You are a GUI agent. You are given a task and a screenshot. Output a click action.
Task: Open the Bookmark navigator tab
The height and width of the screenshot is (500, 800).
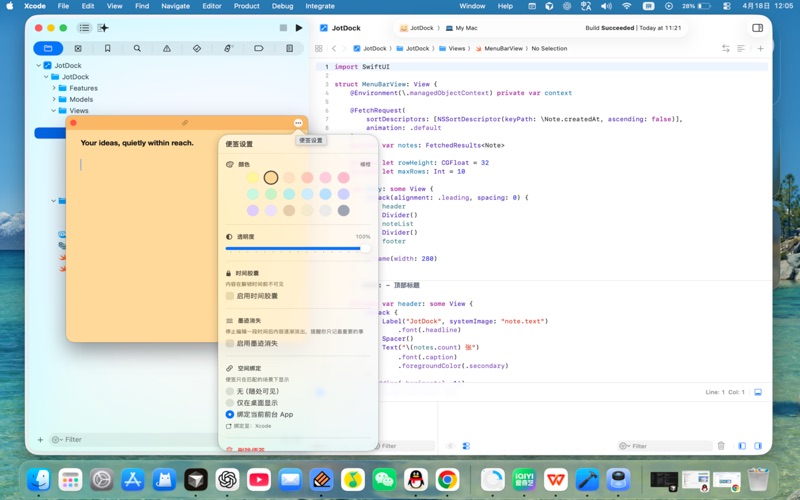point(107,48)
